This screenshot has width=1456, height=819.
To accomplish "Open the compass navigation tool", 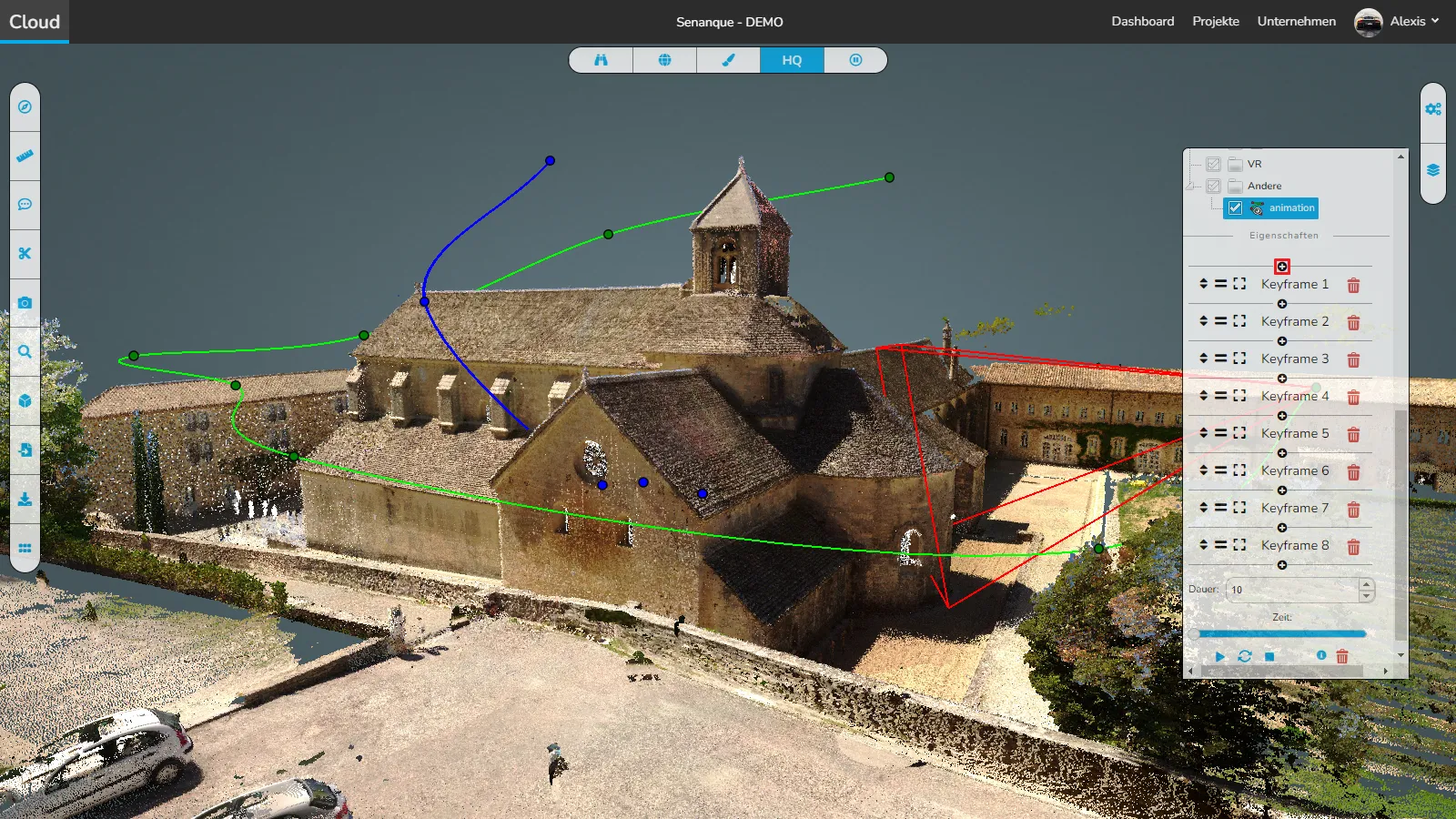I will (25, 106).
